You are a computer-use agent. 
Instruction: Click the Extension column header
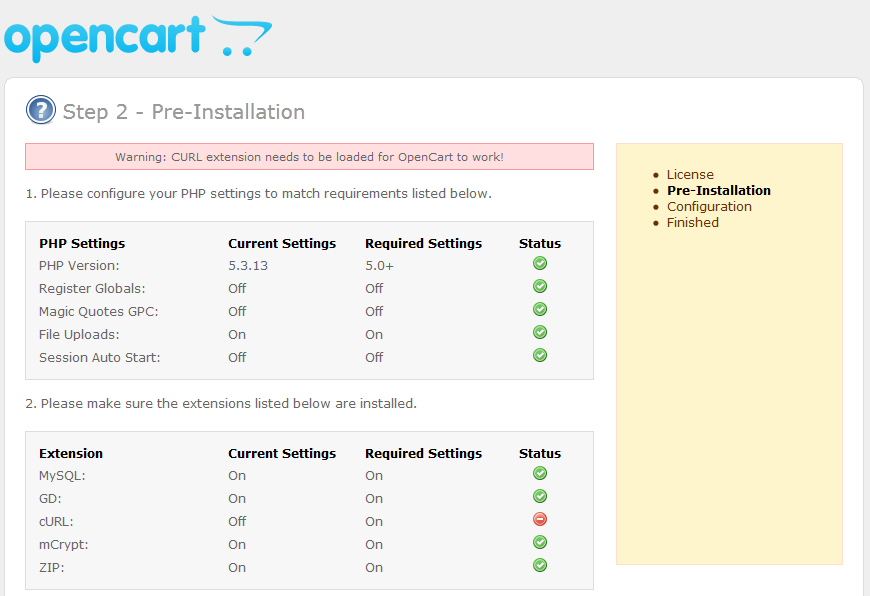point(71,453)
